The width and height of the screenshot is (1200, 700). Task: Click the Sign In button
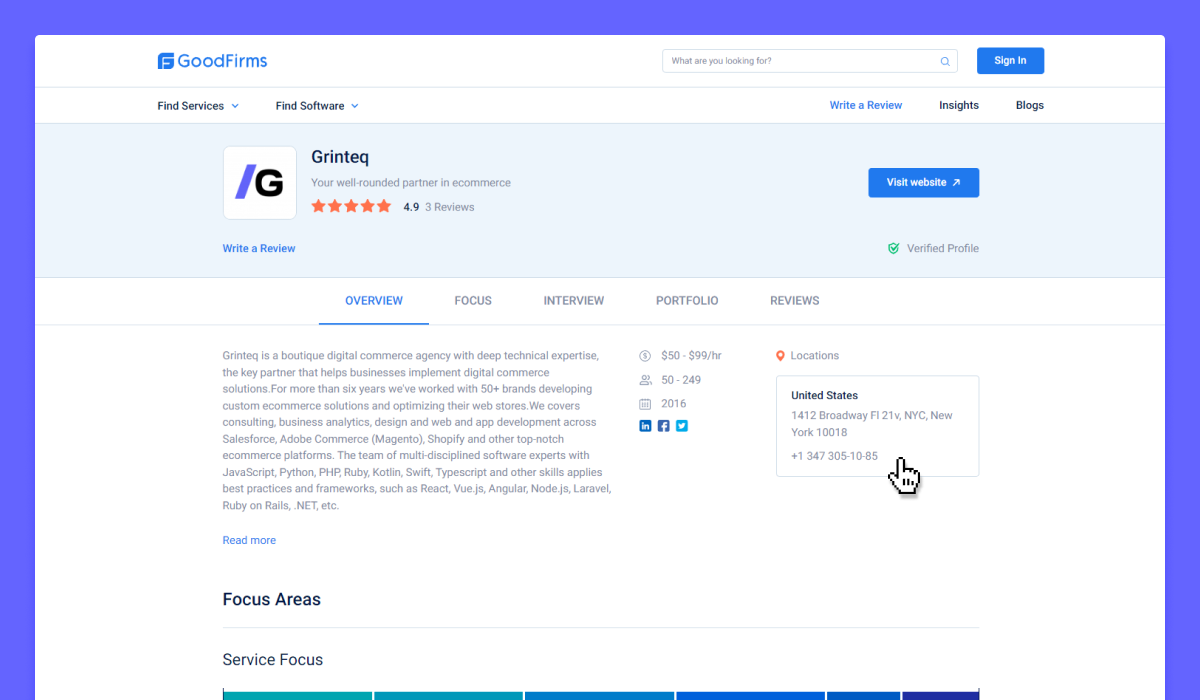1010,61
